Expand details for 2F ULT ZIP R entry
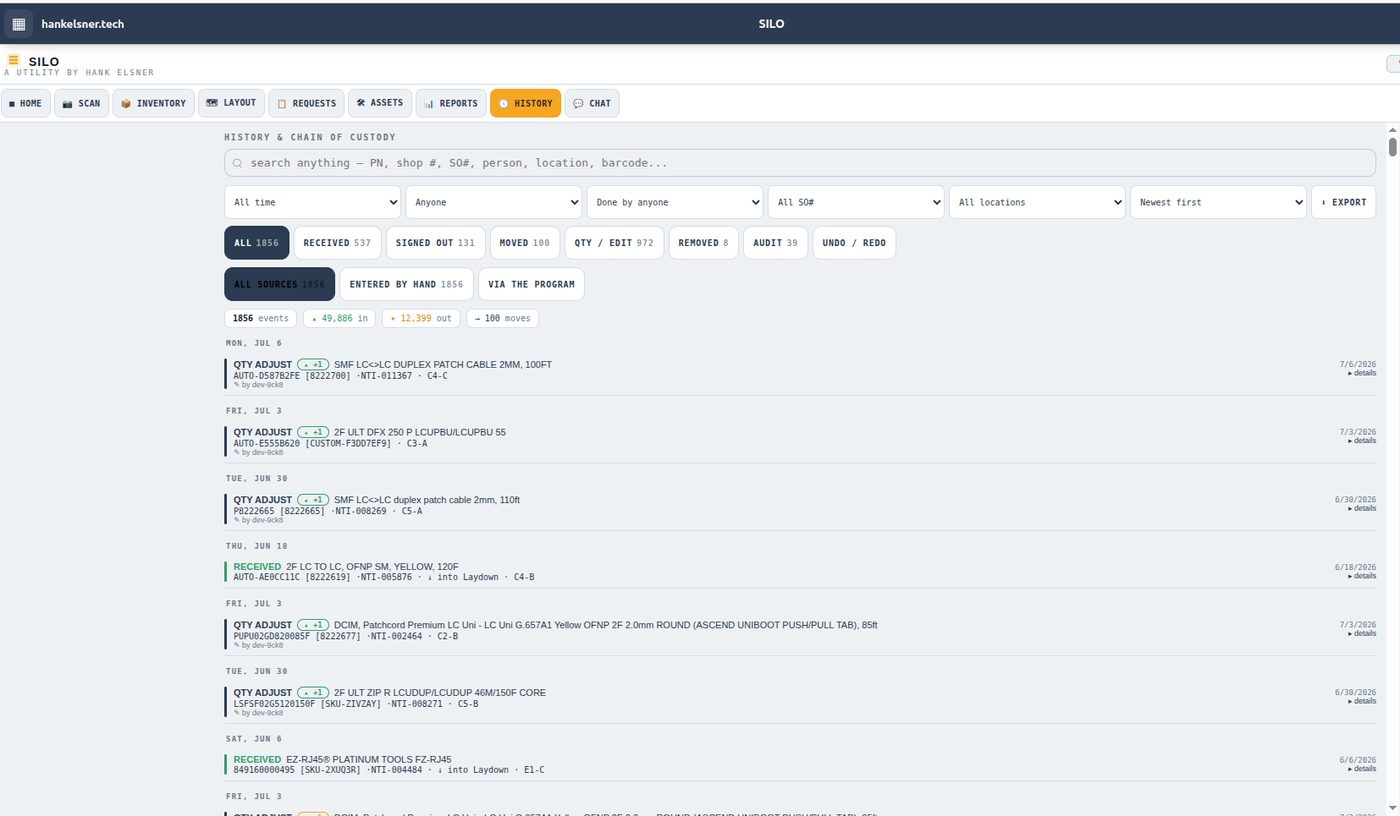Screen dimensions: 1400x816 pos(1362,701)
